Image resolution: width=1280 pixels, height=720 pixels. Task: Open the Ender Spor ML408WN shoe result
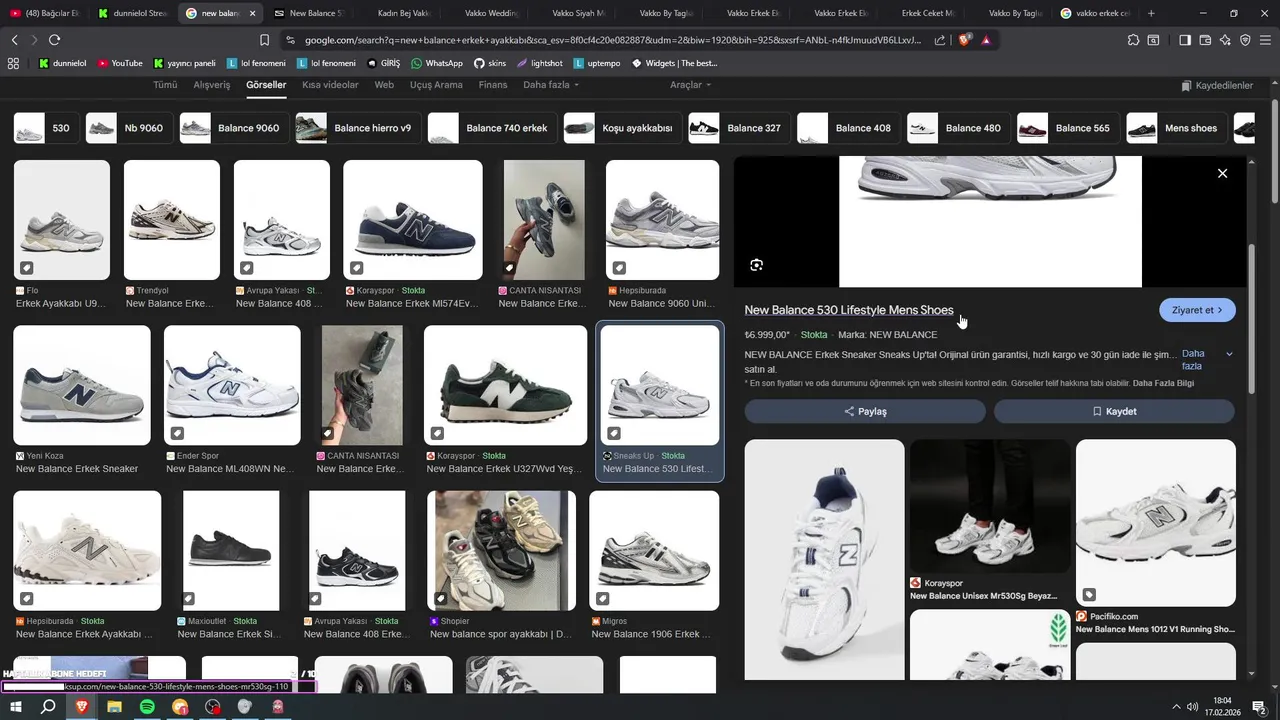coord(232,385)
